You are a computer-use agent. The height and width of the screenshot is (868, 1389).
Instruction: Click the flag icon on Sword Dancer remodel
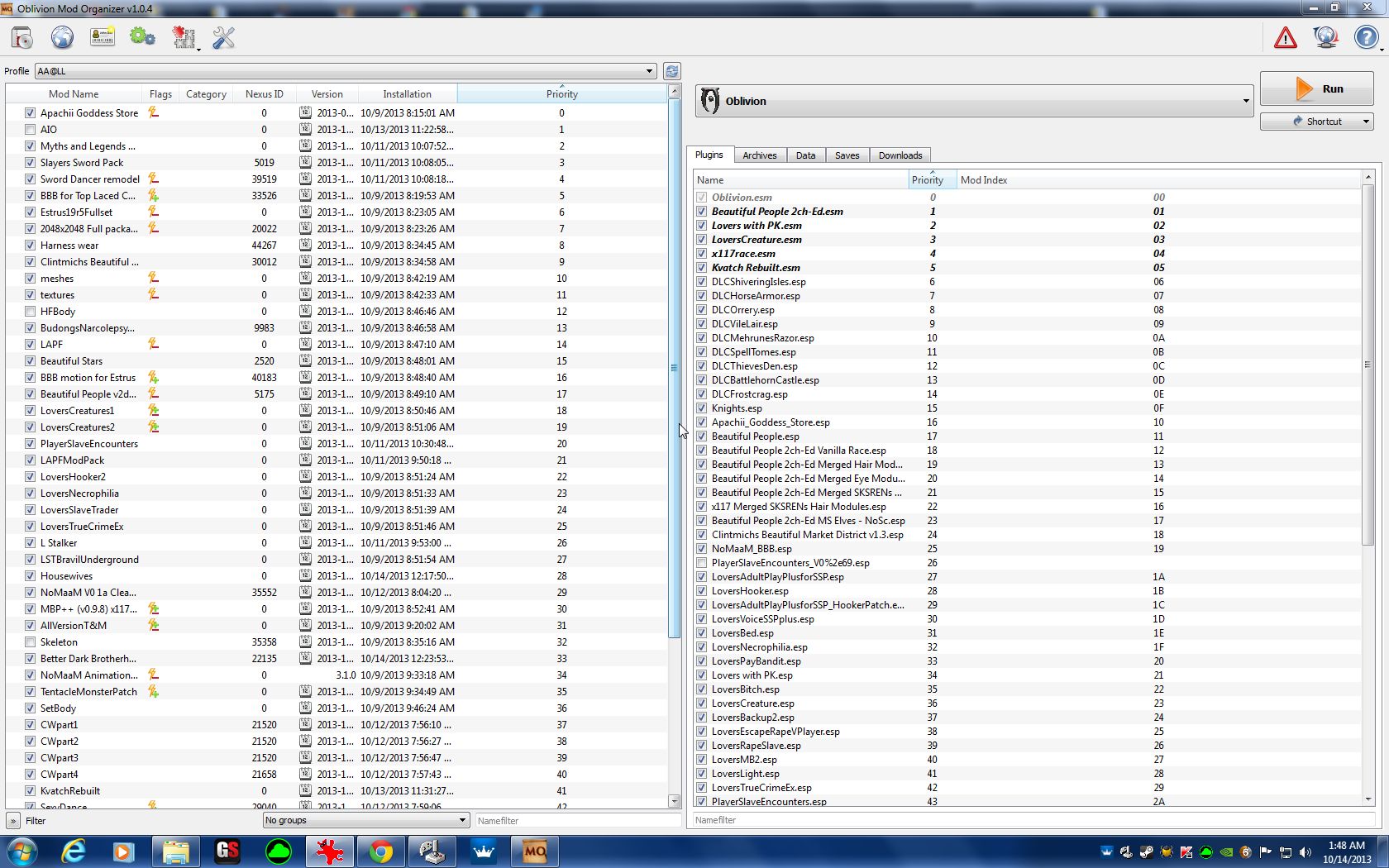click(153, 179)
